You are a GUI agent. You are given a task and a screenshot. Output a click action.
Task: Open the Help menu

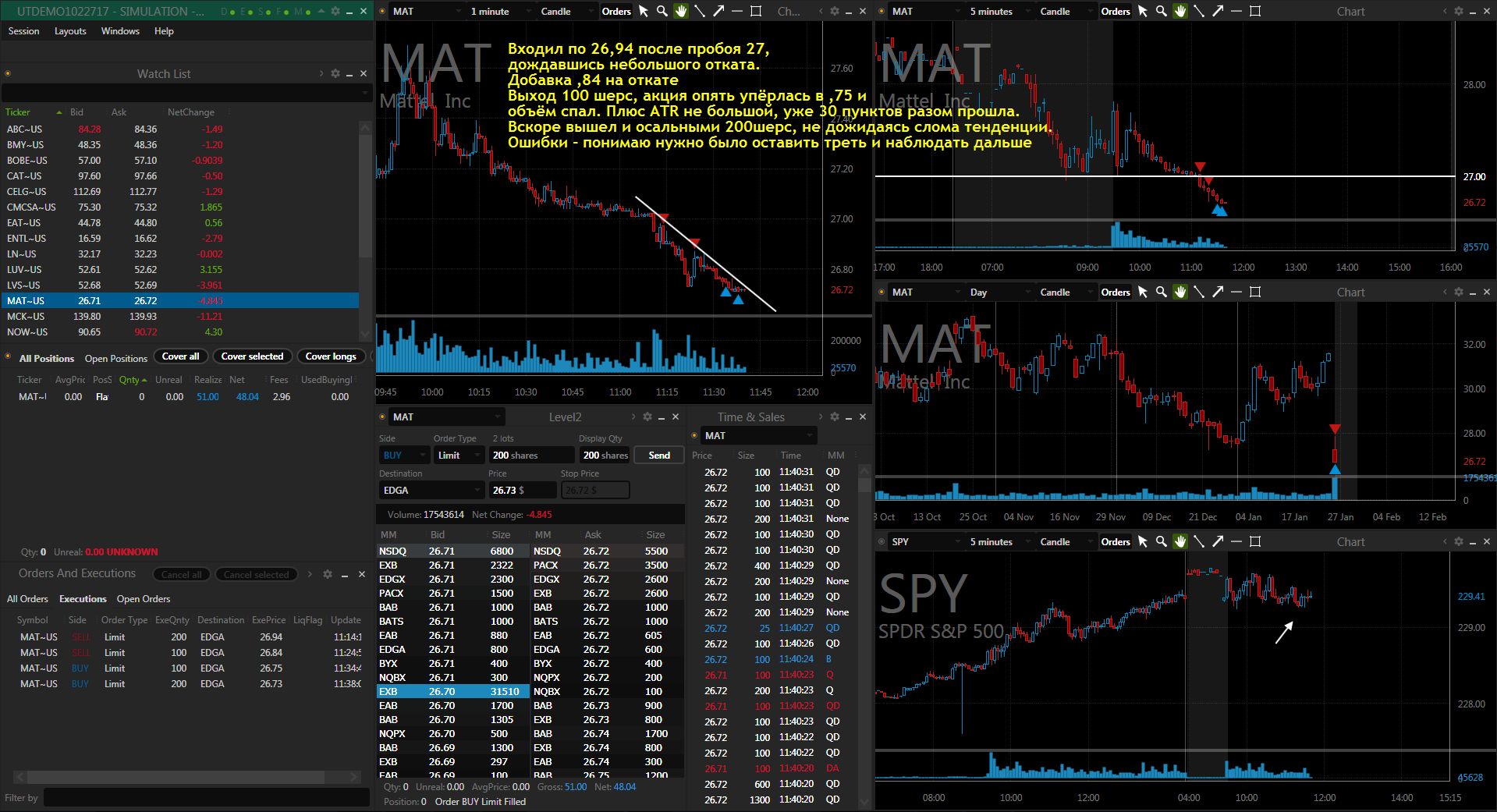pyautogui.click(x=164, y=31)
